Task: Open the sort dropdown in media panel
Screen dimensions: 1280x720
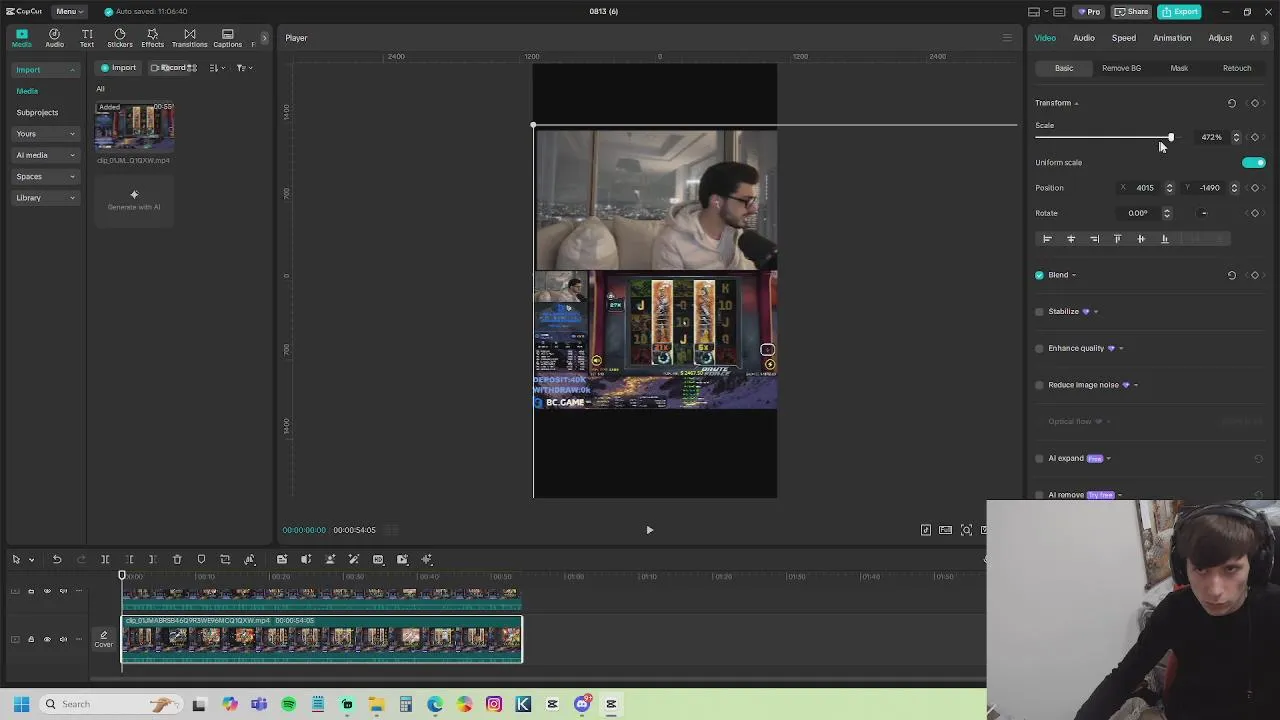Action: 217,68
